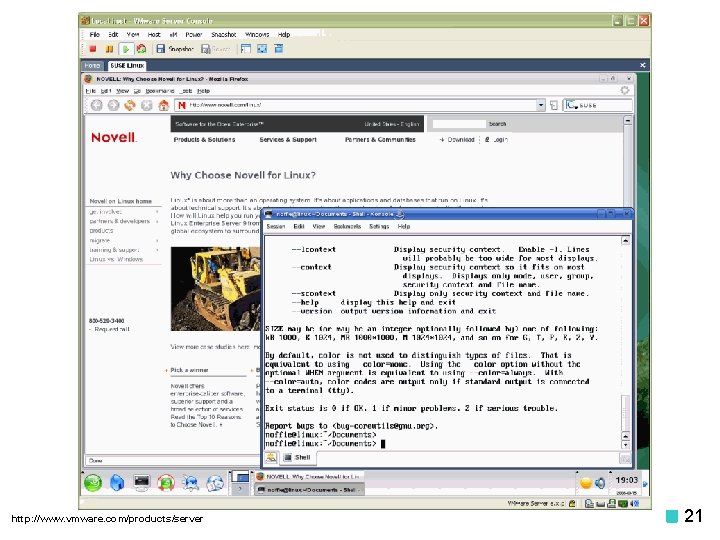
Task: Click the Shell tab in Konsole
Action: pyautogui.click(x=297, y=457)
